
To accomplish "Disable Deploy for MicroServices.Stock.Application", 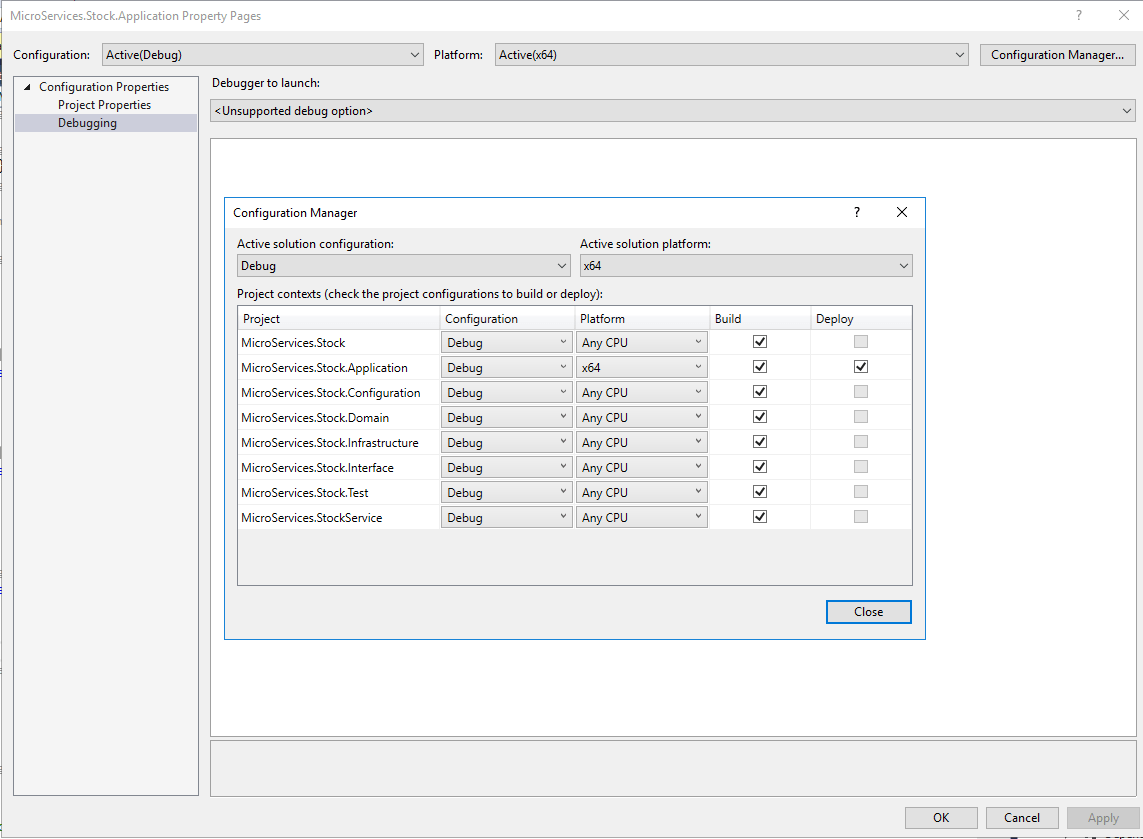I will click(x=860, y=366).
